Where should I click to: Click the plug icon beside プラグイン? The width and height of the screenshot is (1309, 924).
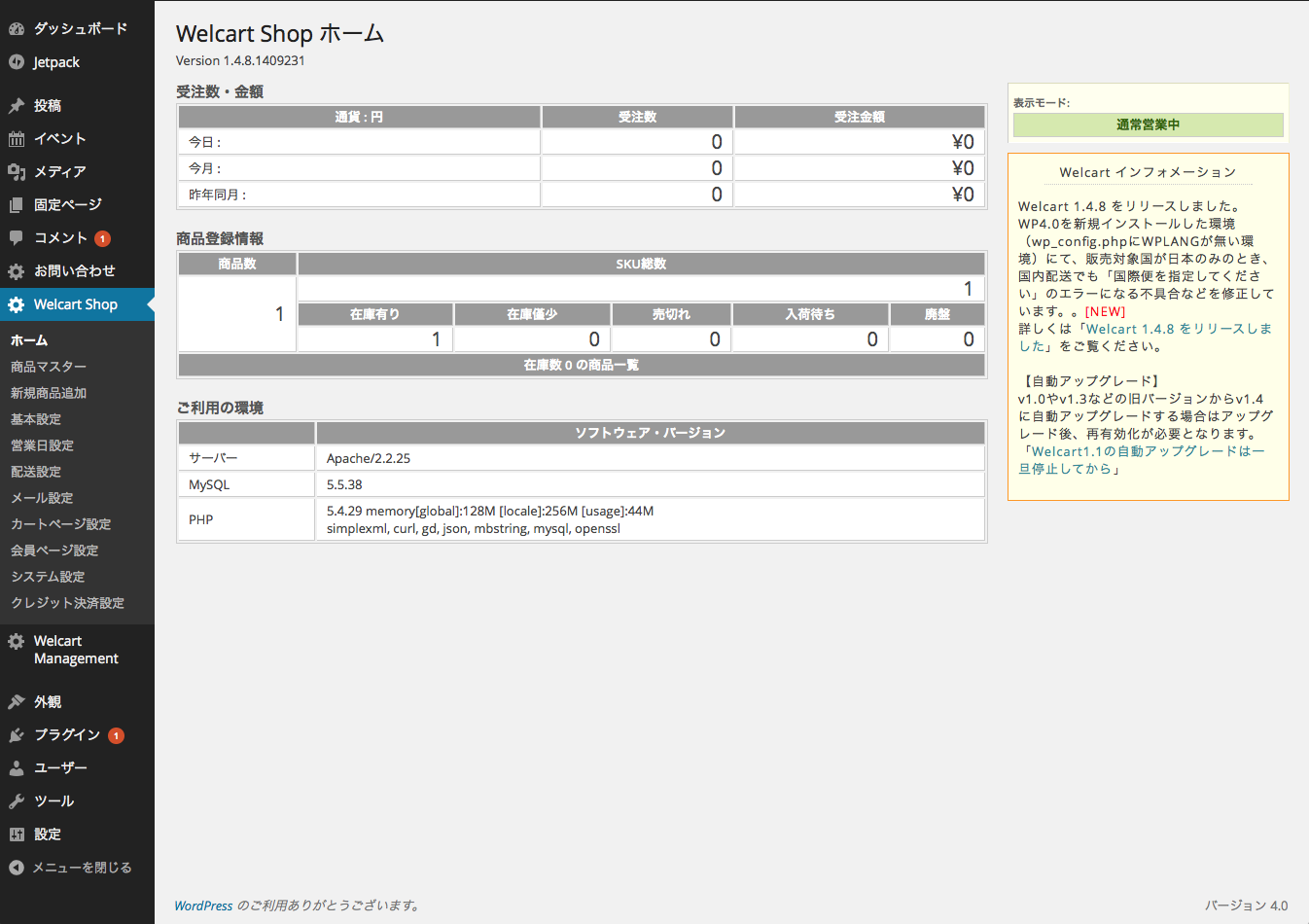point(17,735)
